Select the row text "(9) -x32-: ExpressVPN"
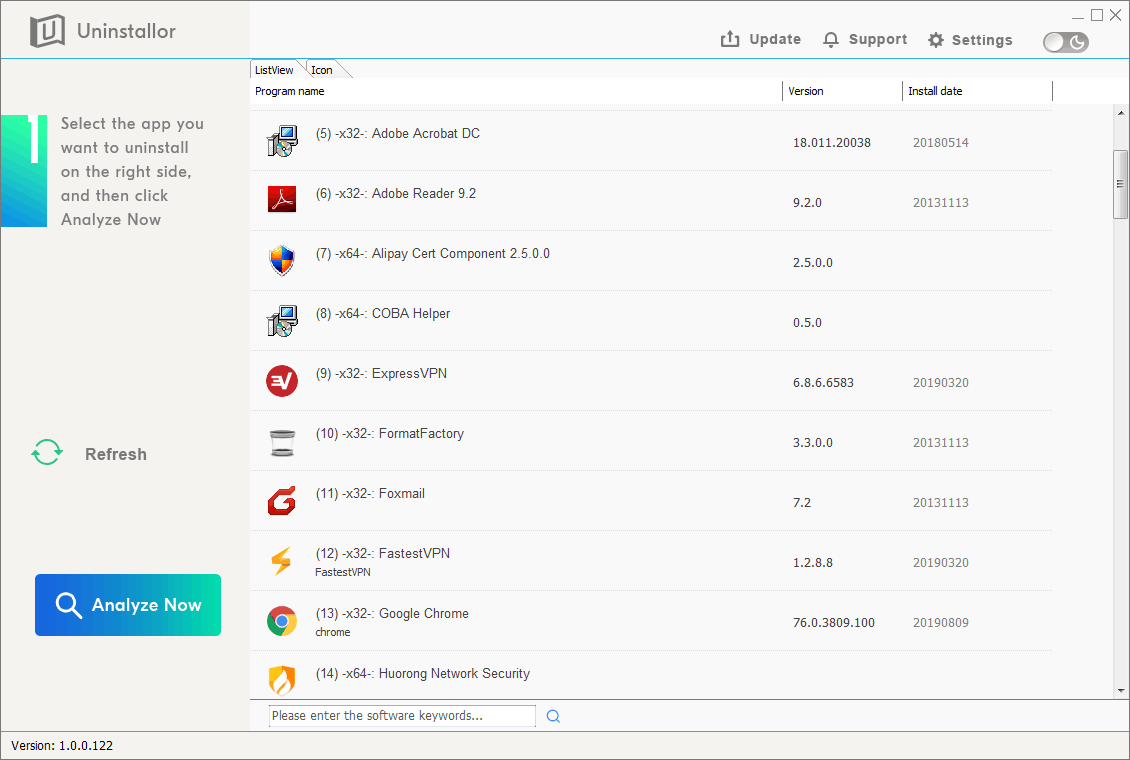 click(x=381, y=373)
